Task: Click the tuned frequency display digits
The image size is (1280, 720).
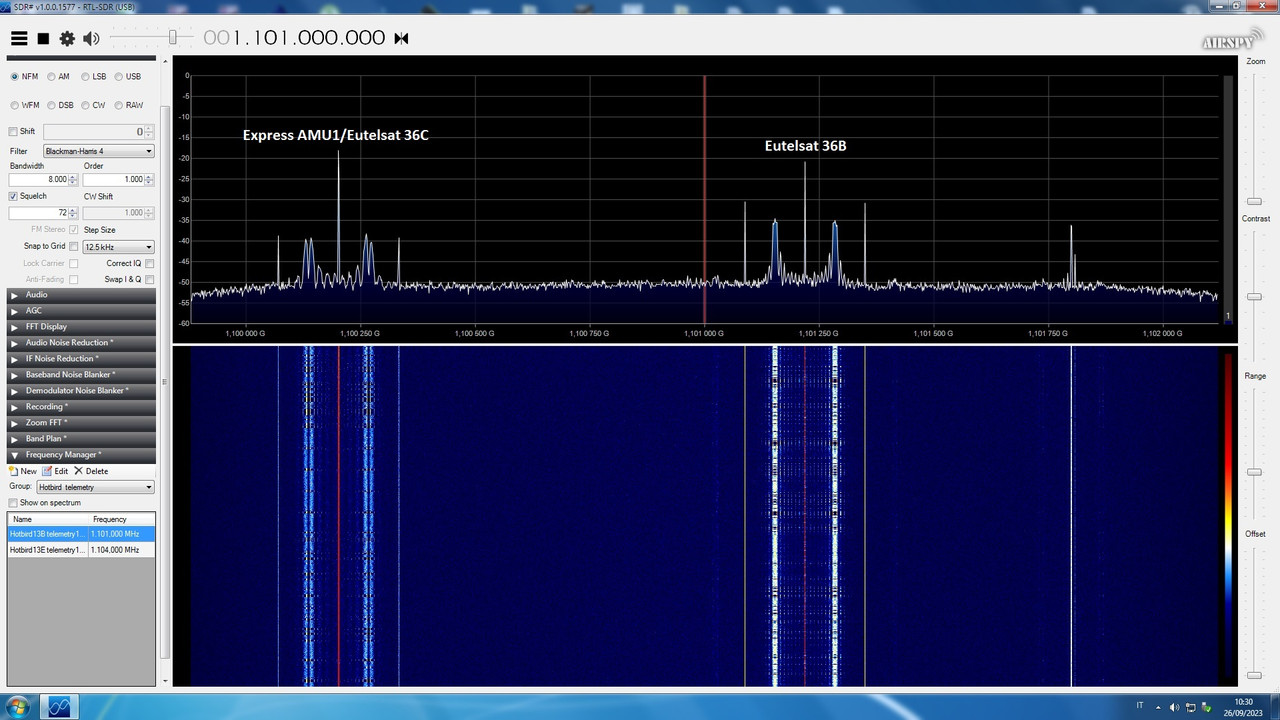Action: [294, 38]
